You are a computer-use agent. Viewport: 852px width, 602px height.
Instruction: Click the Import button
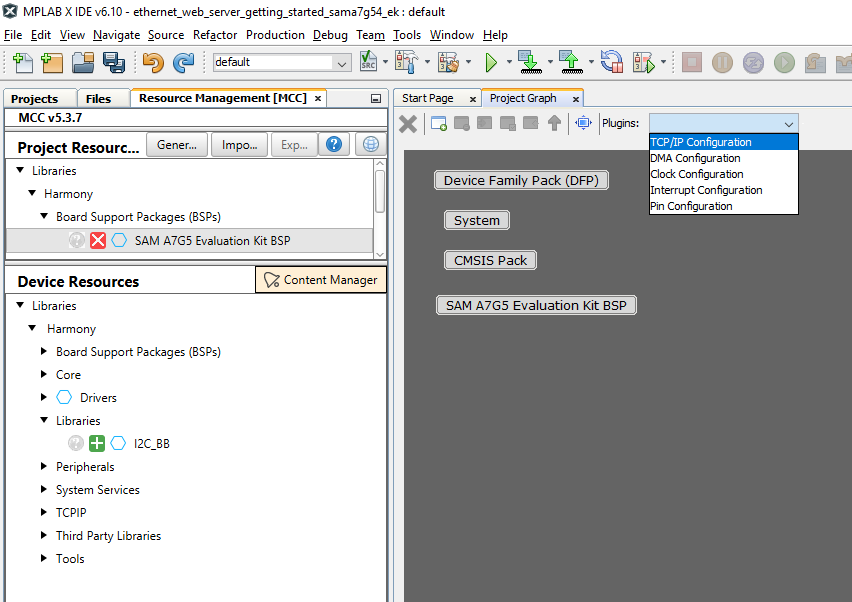[x=239, y=145]
